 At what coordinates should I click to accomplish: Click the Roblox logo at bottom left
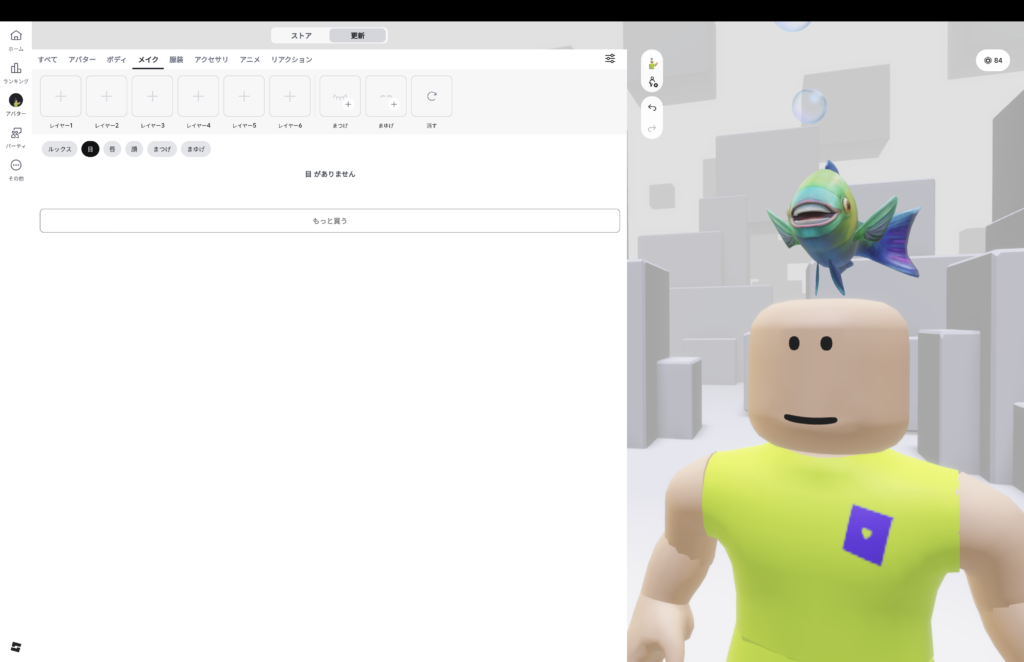coord(16,646)
